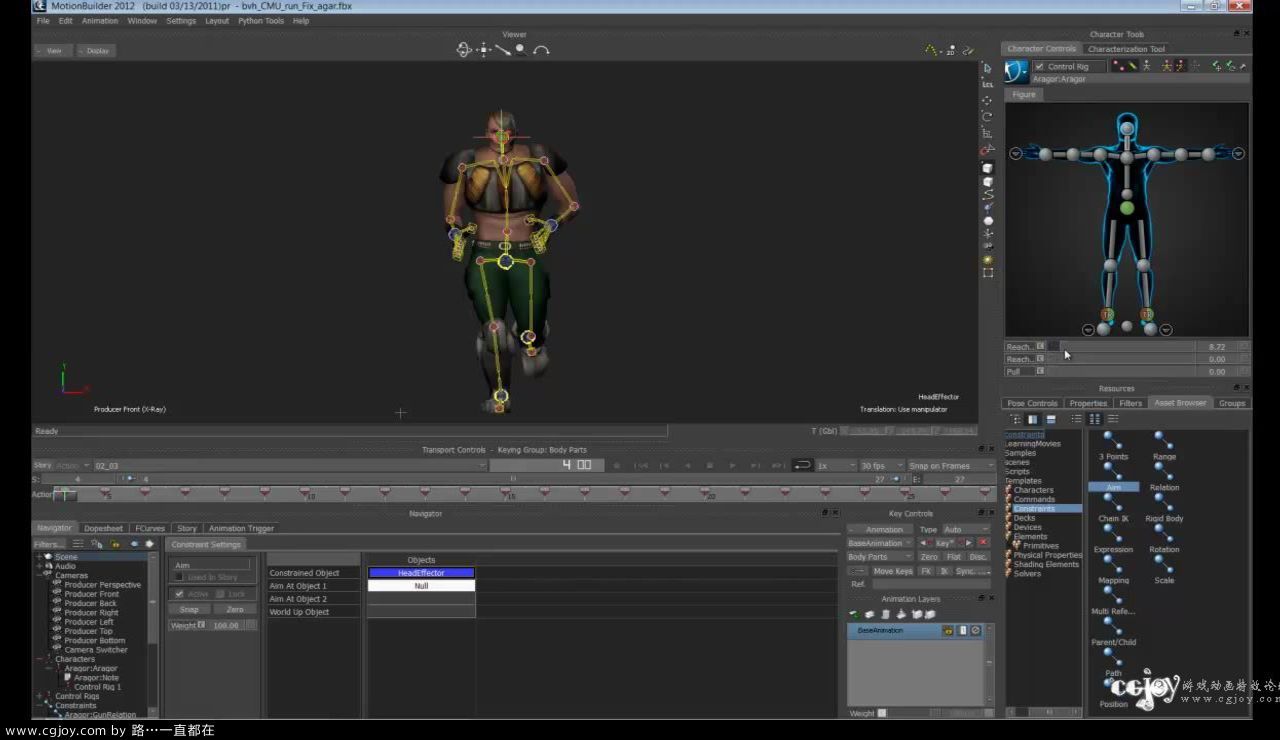Toggle the Lock checkbox in Constraint Settings
1280x740 pixels.
click(x=221, y=593)
